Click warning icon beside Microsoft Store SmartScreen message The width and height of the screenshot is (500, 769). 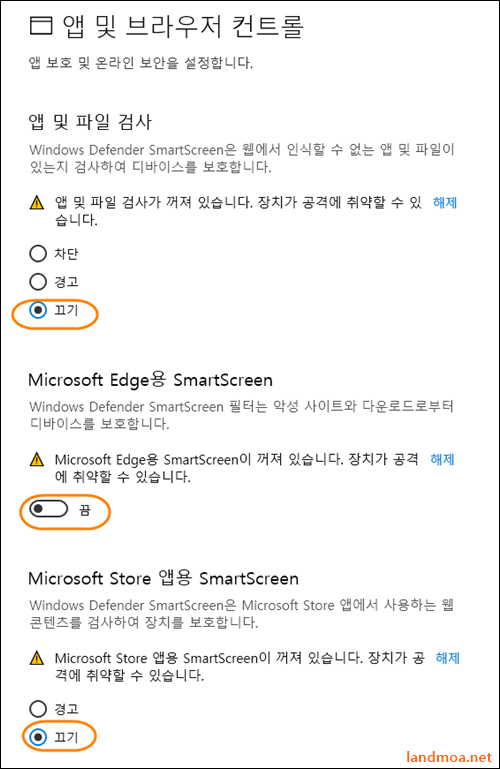click(37, 658)
